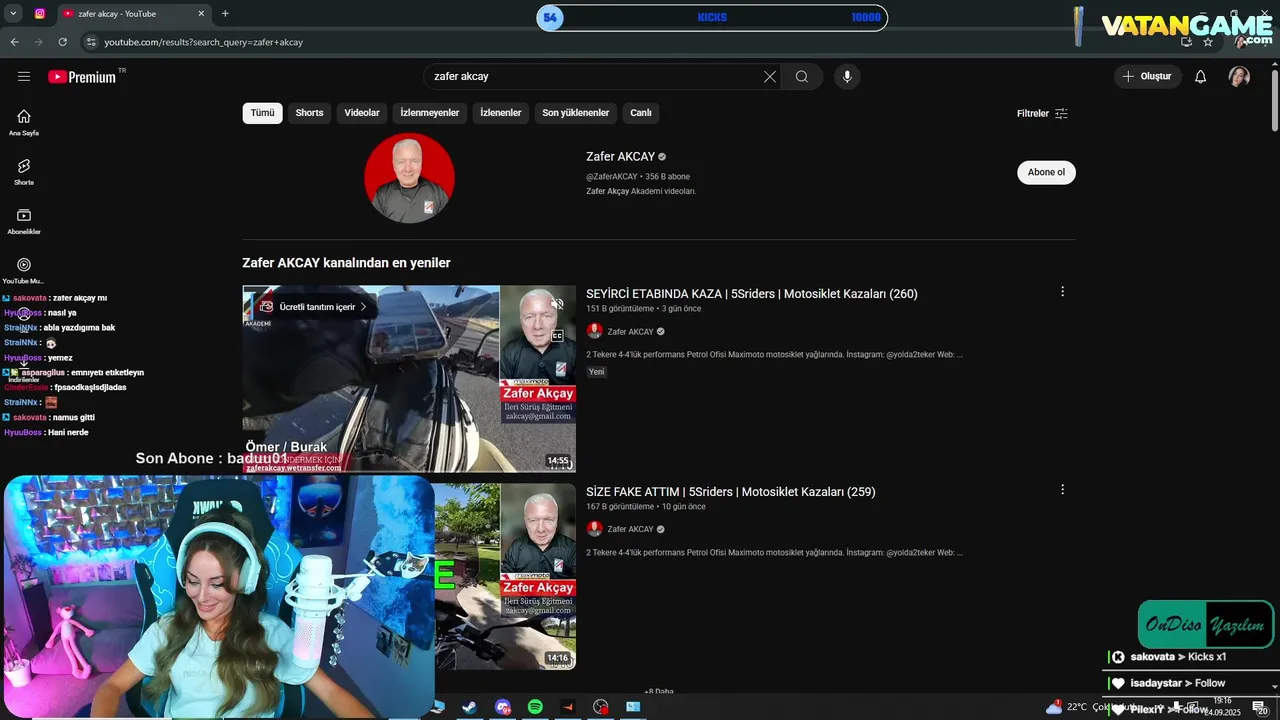The image size is (1280, 720).
Task: Open the tab search dropdown arrow
Action: point(13,14)
